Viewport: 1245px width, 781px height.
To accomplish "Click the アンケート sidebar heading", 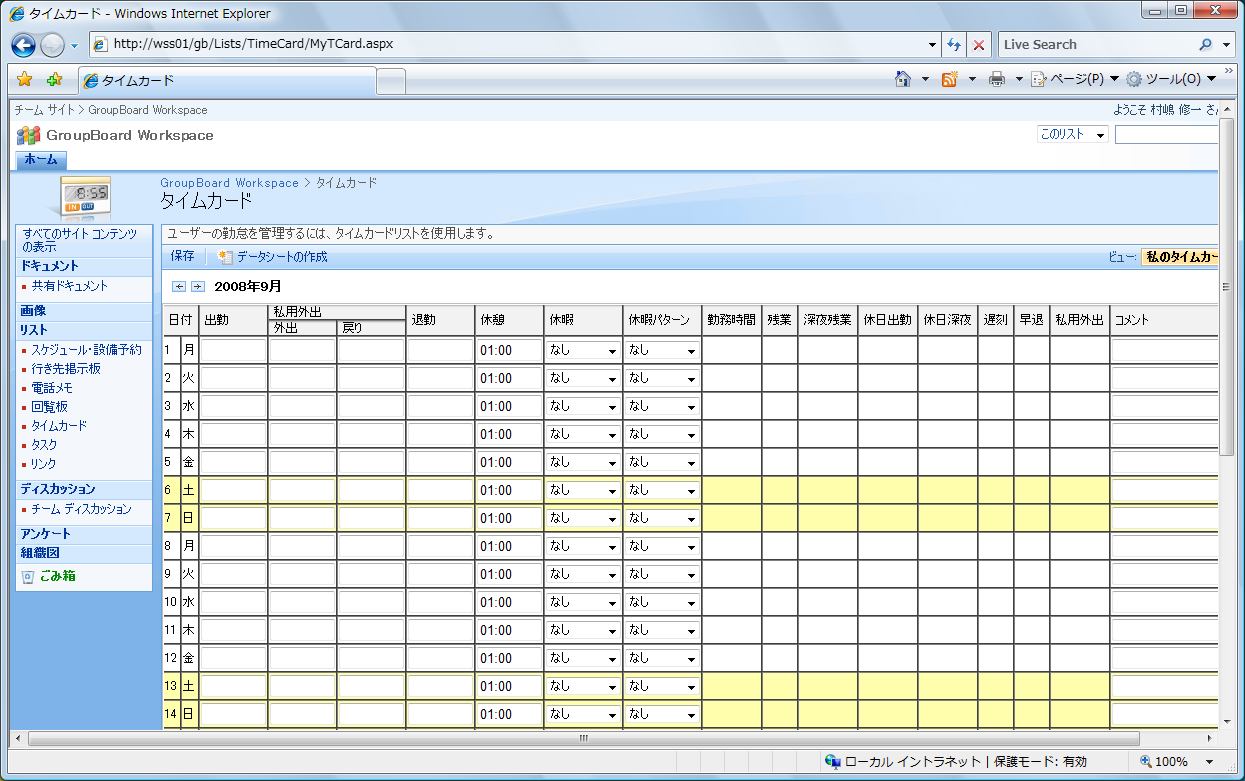I will point(46,534).
